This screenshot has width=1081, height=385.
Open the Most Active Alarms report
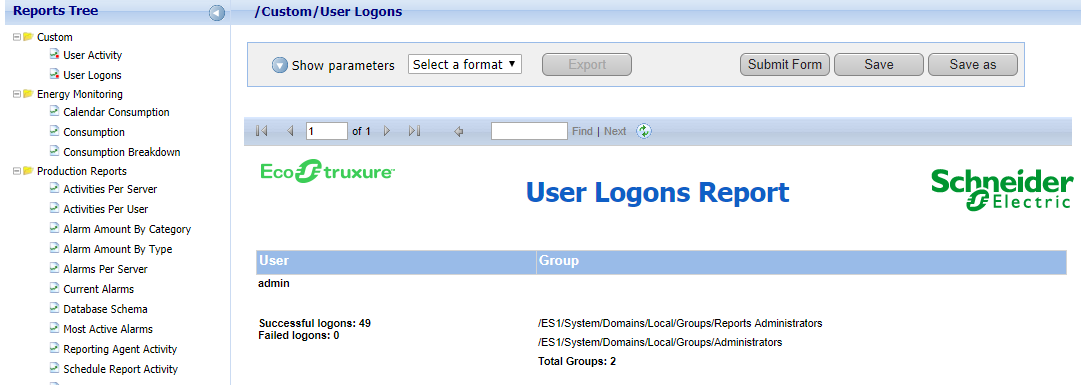108,329
